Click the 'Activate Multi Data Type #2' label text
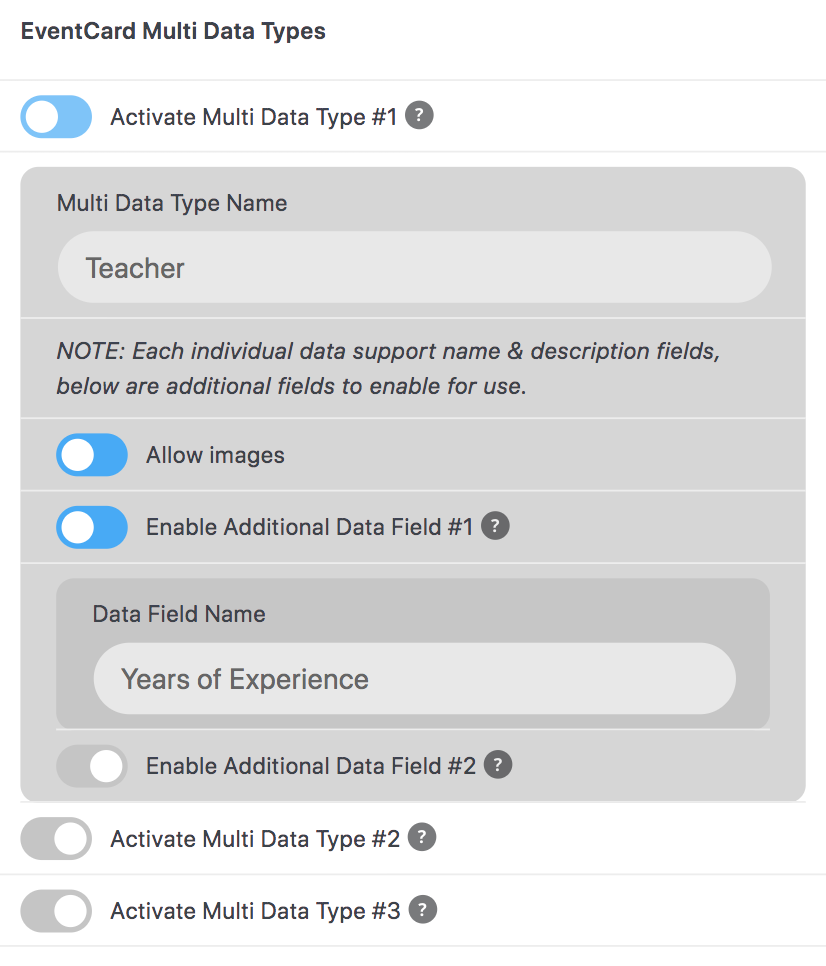 [x=255, y=838]
